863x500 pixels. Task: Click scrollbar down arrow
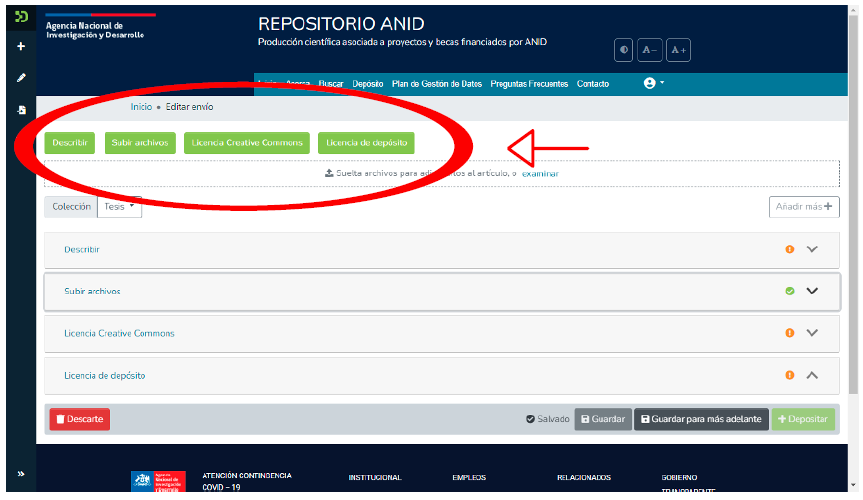click(853, 486)
